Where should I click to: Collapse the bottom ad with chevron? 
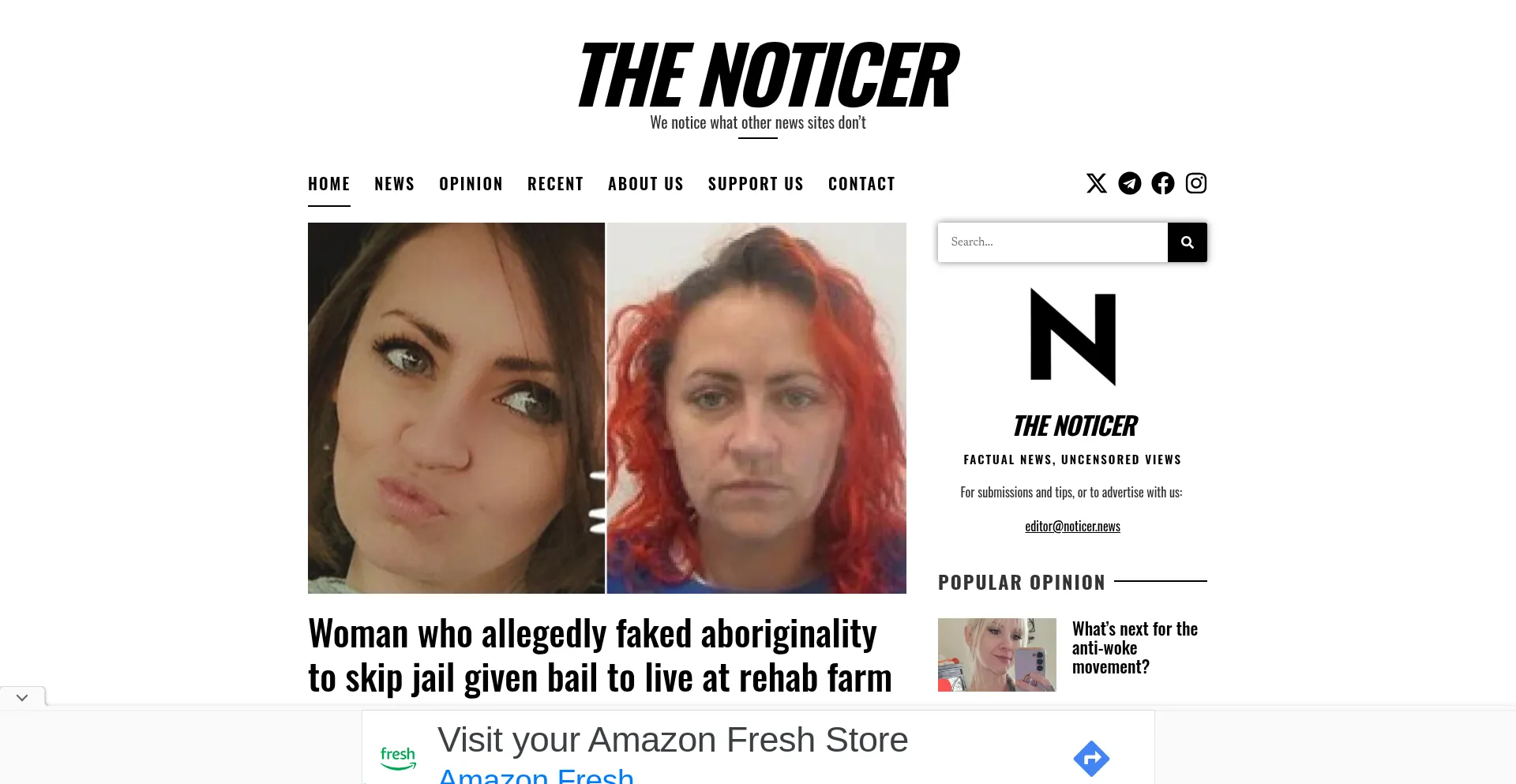point(22,698)
